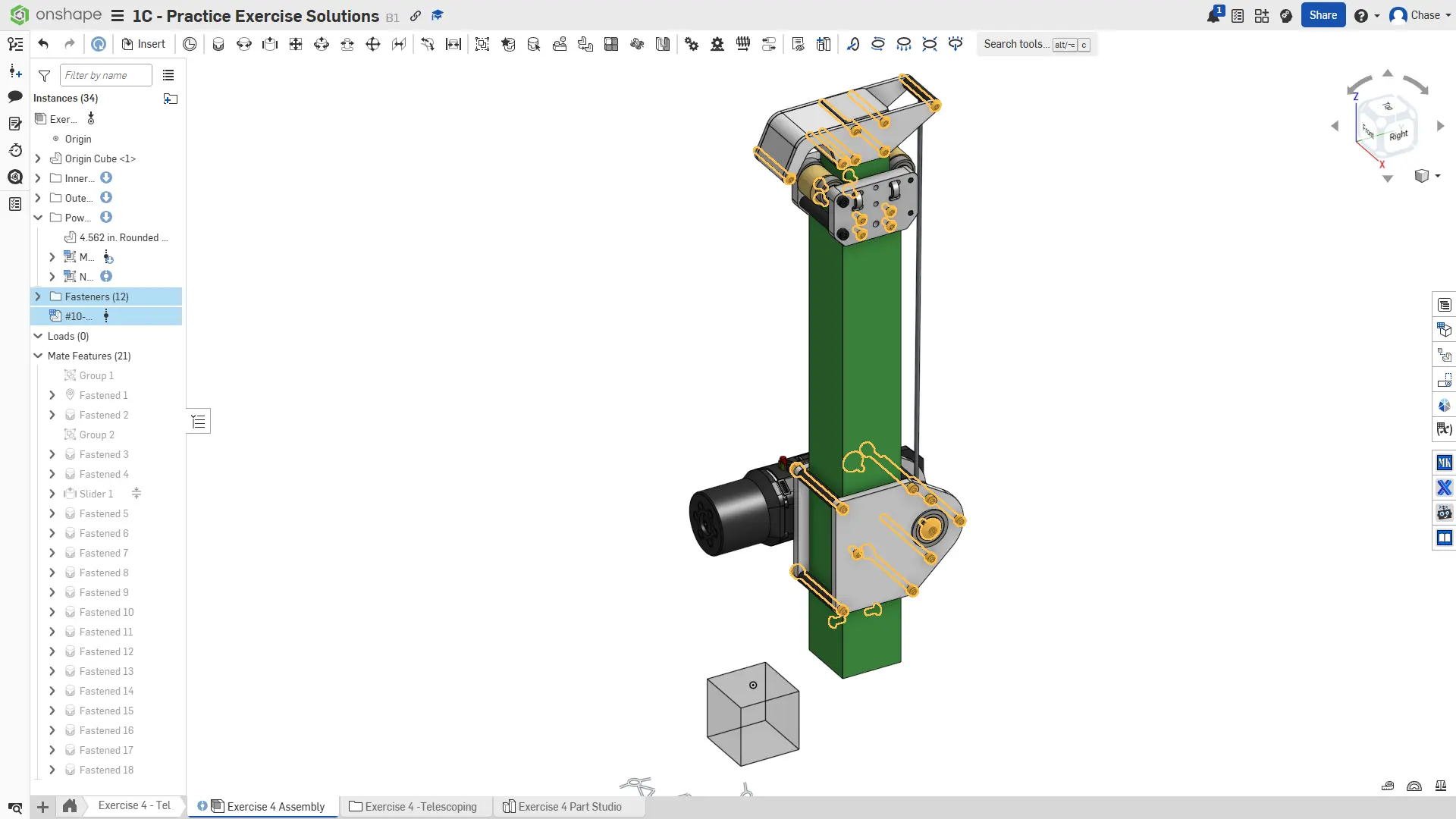Open the exploded views panel icon
This screenshot has height=819, width=1456.
coord(1445,354)
